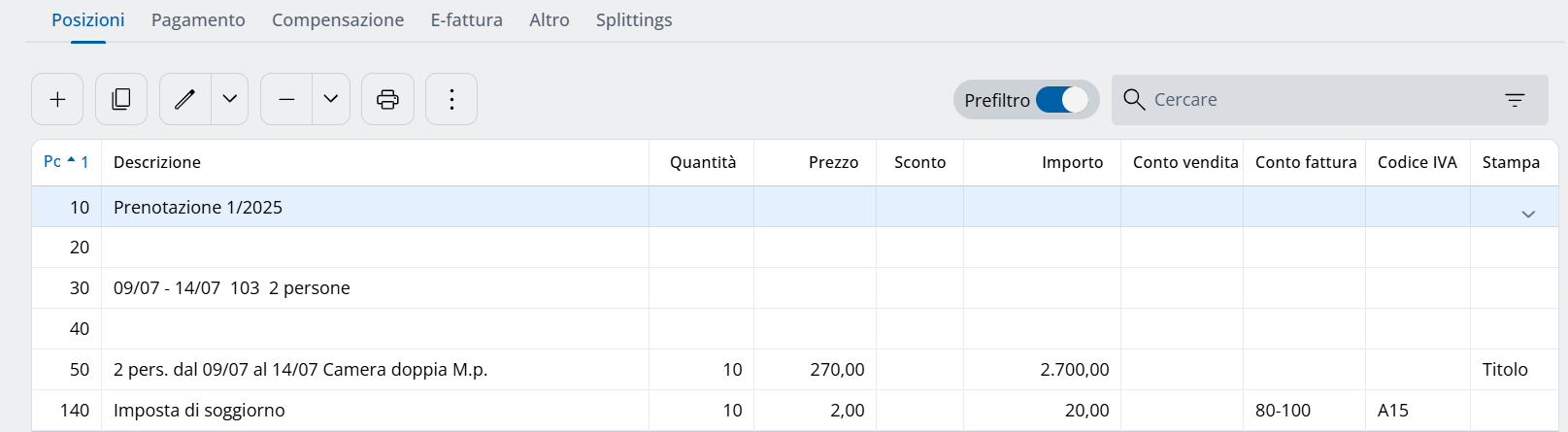The image size is (1568, 432).
Task: Expand the dropdown arrow beside pencil
Action: coord(230,99)
